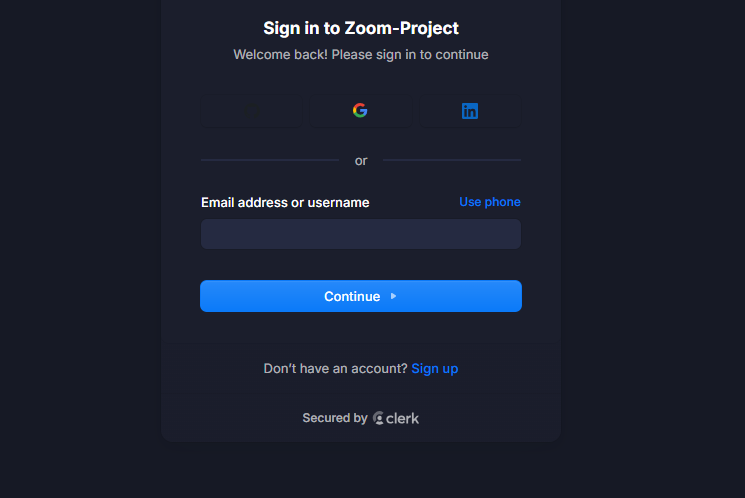This screenshot has width=745, height=498.
Task: Switch to phone with 'Use phone' link
Action: tap(490, 202)
